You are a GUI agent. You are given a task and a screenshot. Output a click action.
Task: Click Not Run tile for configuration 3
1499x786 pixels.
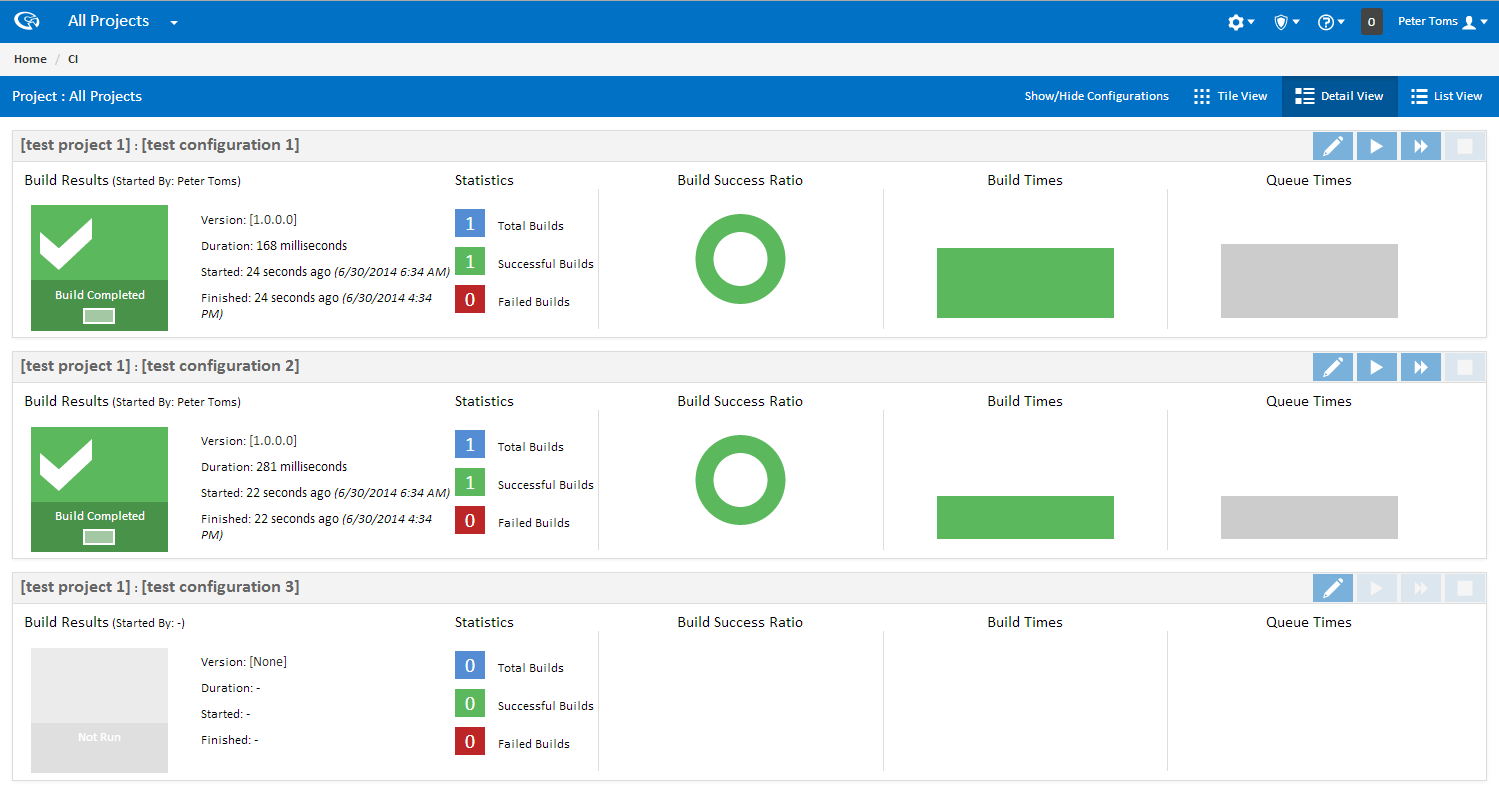coord(99,710)
